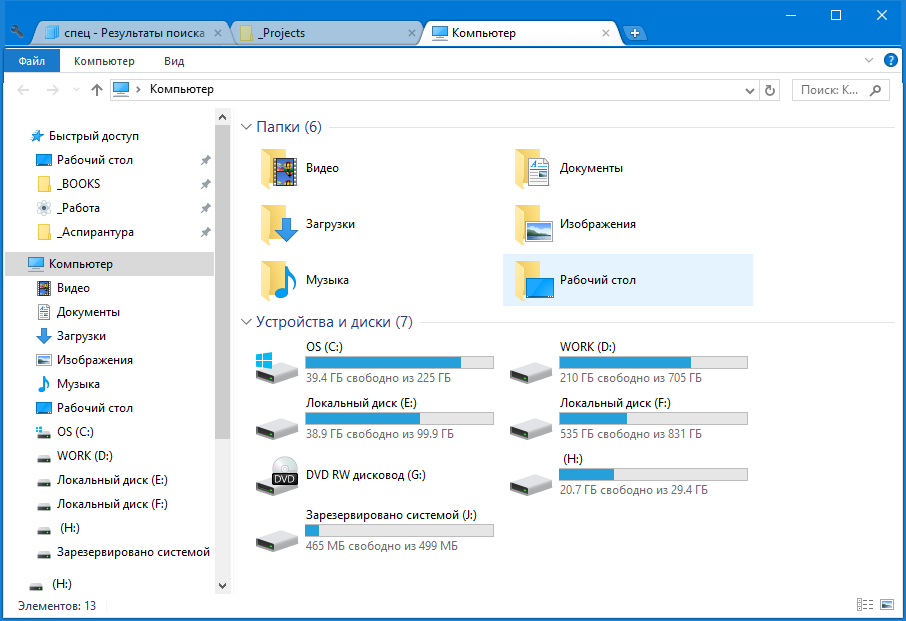Go back with the back arrow
Screen dimensions: 906x621
pyautogui.click(x=23, y=90)
